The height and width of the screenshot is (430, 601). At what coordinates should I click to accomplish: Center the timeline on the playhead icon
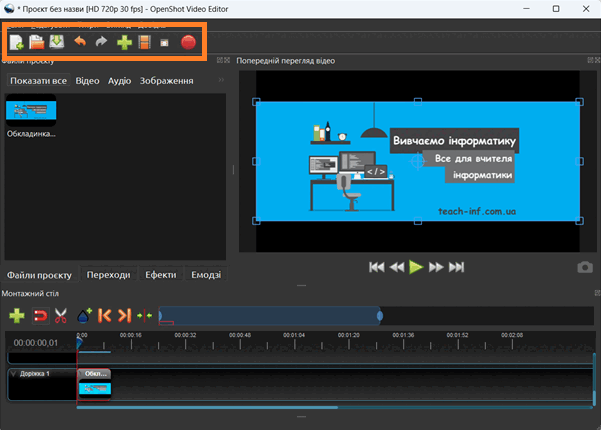pyautogui.click(x=145, y=316)
